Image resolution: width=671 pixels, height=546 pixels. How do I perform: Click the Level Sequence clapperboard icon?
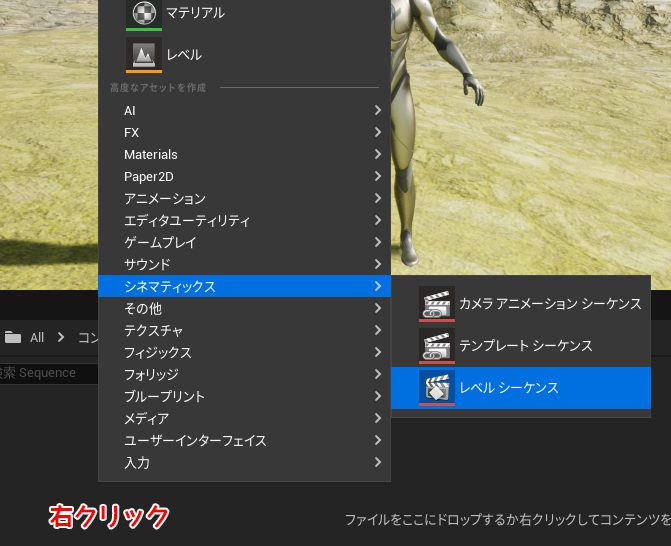437,387
